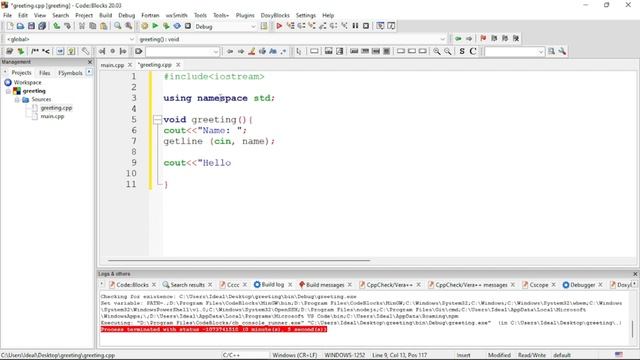The image size is (640, 360).
Task: Place cursor on line 9 cout<<"Hello
Action: click(197, 163)
